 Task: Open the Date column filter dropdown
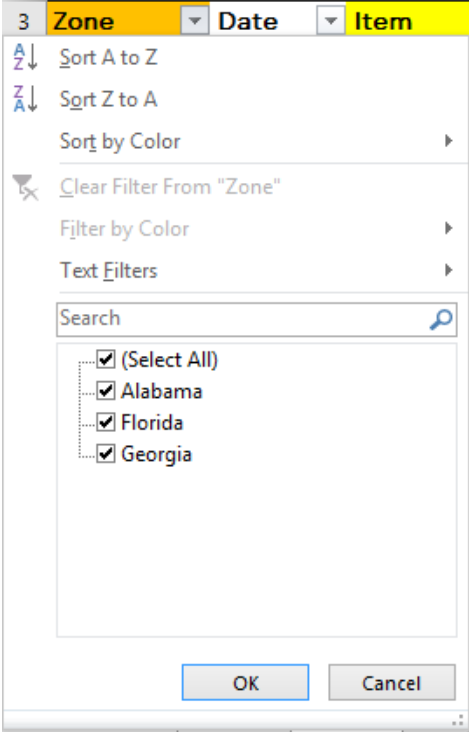click(x=330, y=21)
